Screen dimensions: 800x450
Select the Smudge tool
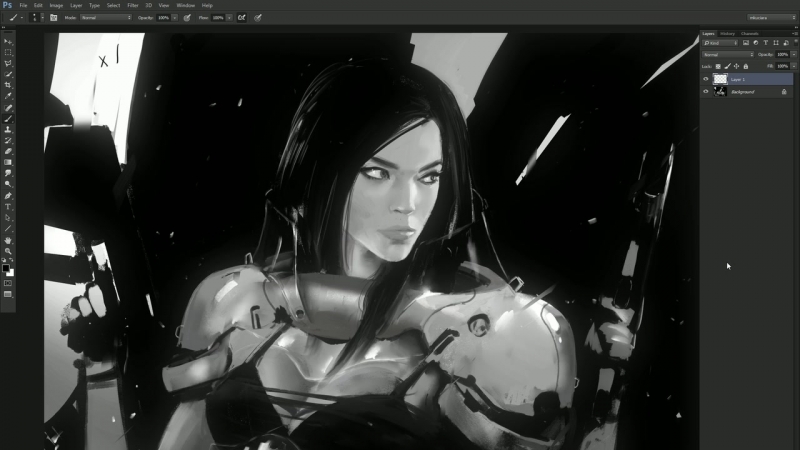(x=8, y=173)
